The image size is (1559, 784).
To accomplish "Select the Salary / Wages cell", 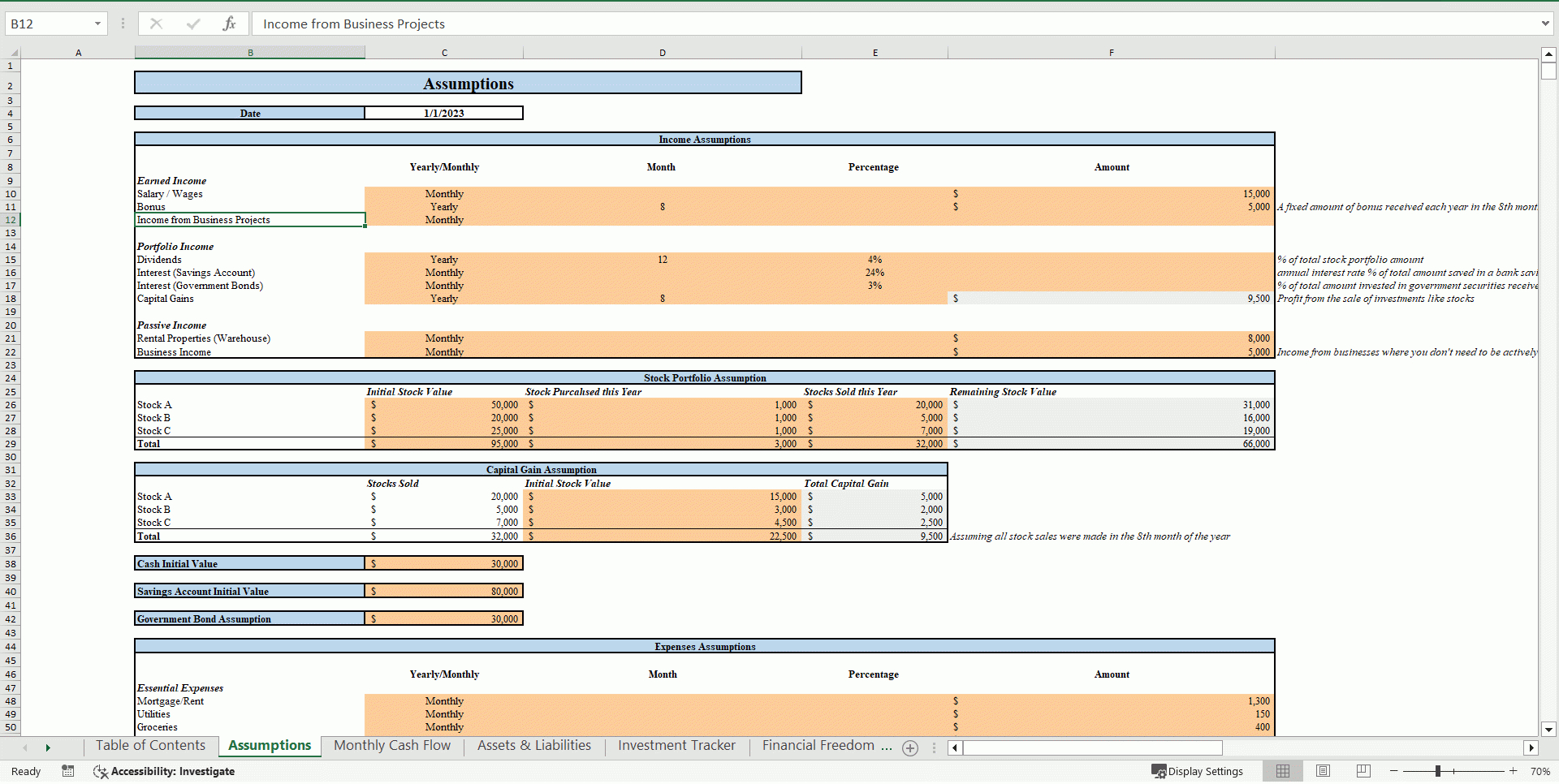I will point(250,194).
